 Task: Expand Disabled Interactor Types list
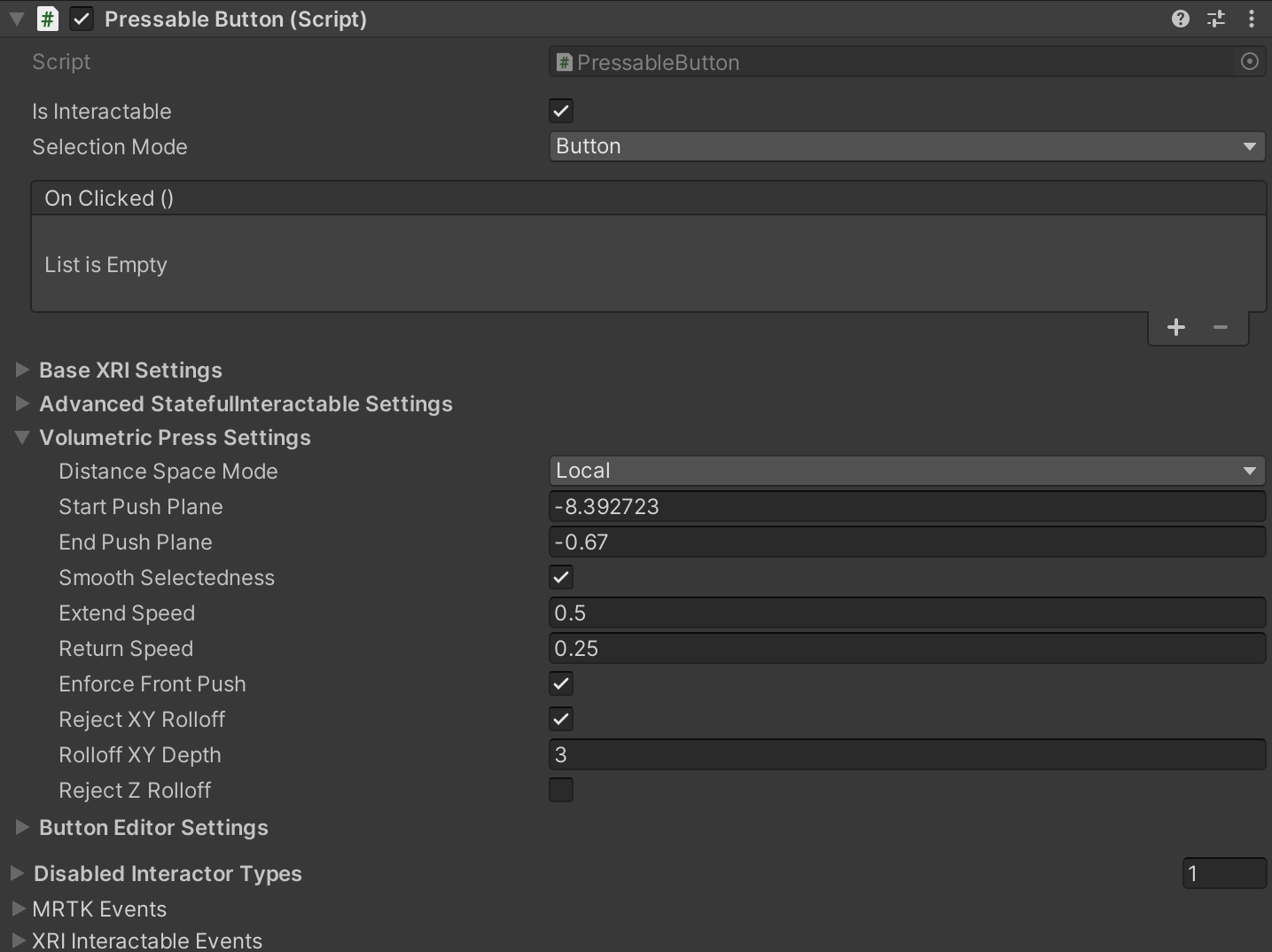17,873
